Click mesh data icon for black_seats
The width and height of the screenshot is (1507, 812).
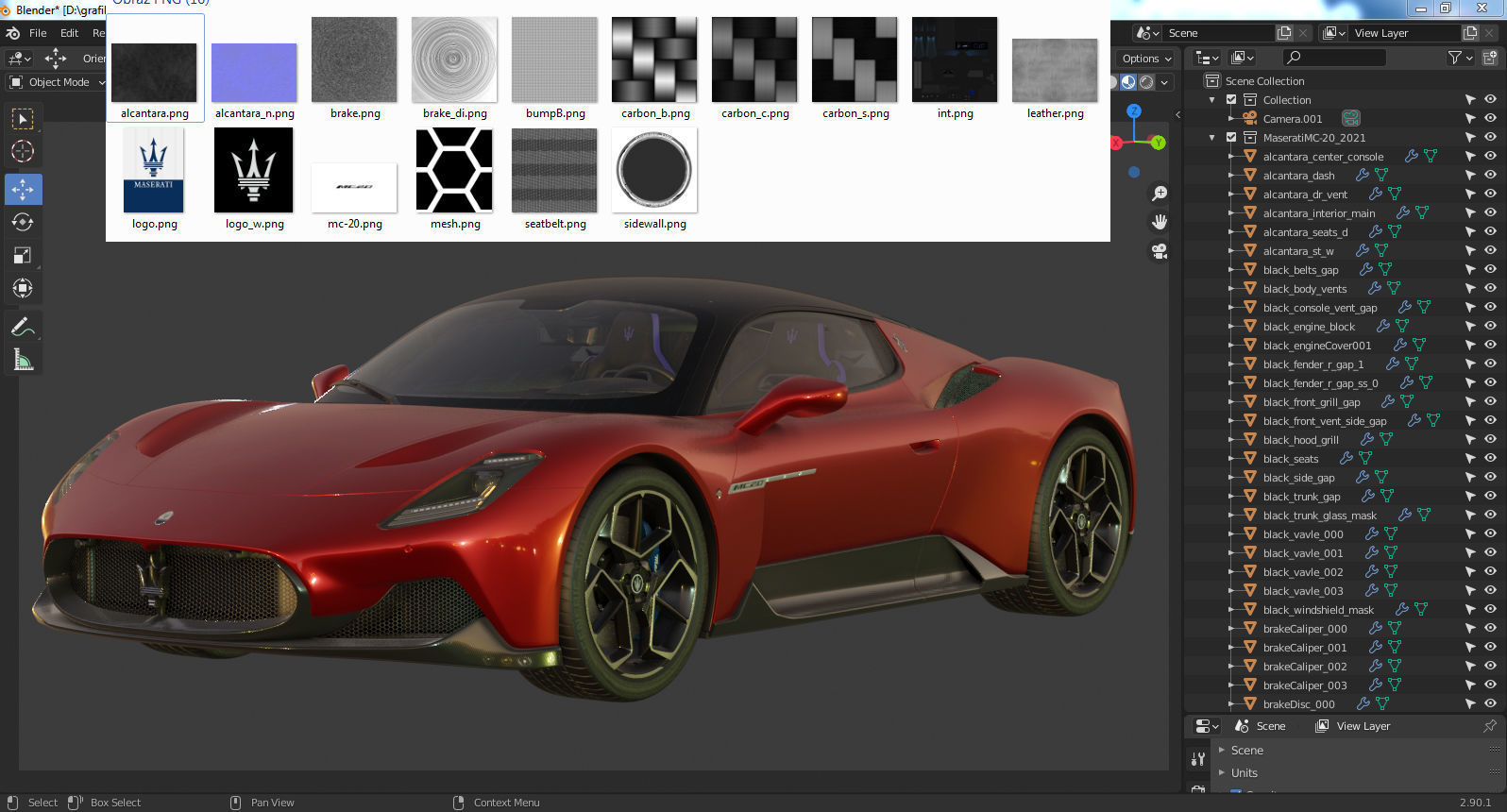tap(1365, 459)
